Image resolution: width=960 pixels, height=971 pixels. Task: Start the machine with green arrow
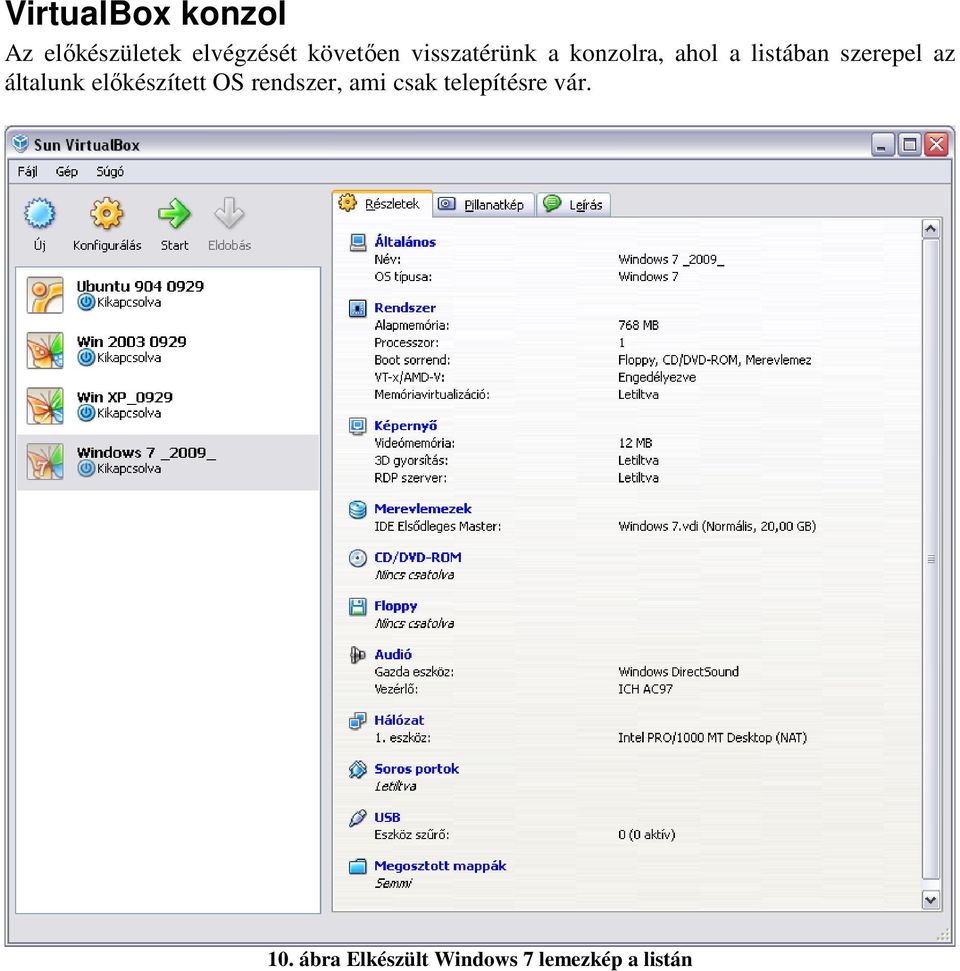(174, 214)
